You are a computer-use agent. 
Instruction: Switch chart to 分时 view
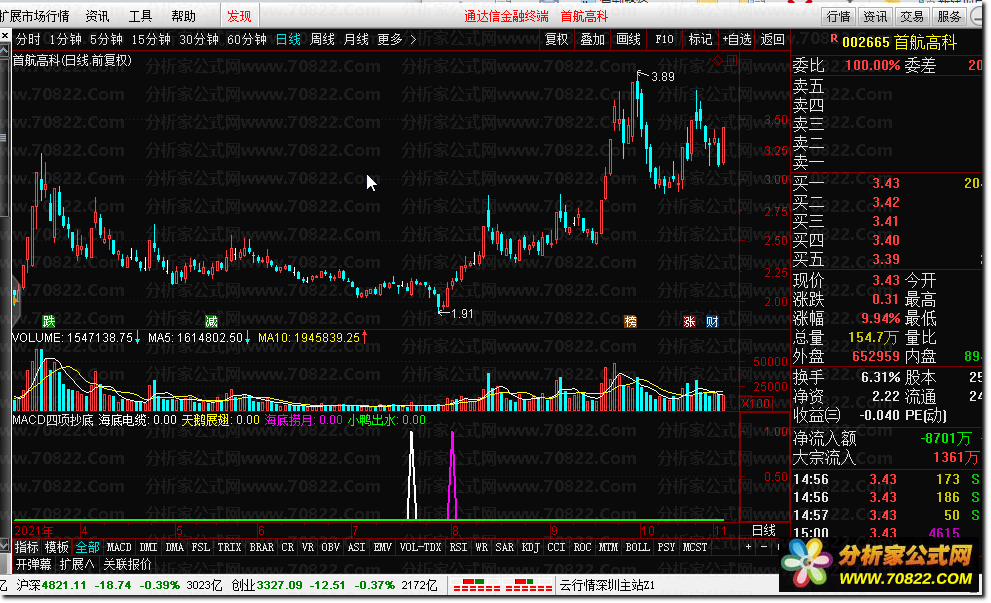click(28, 39)
